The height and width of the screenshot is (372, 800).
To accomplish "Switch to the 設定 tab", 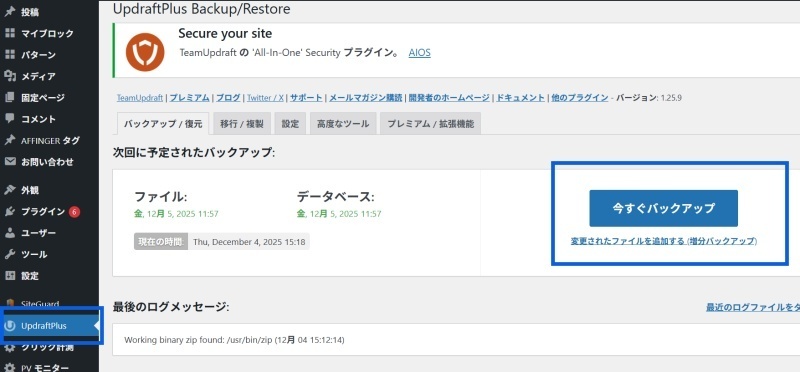I will (x=290, y=124).
